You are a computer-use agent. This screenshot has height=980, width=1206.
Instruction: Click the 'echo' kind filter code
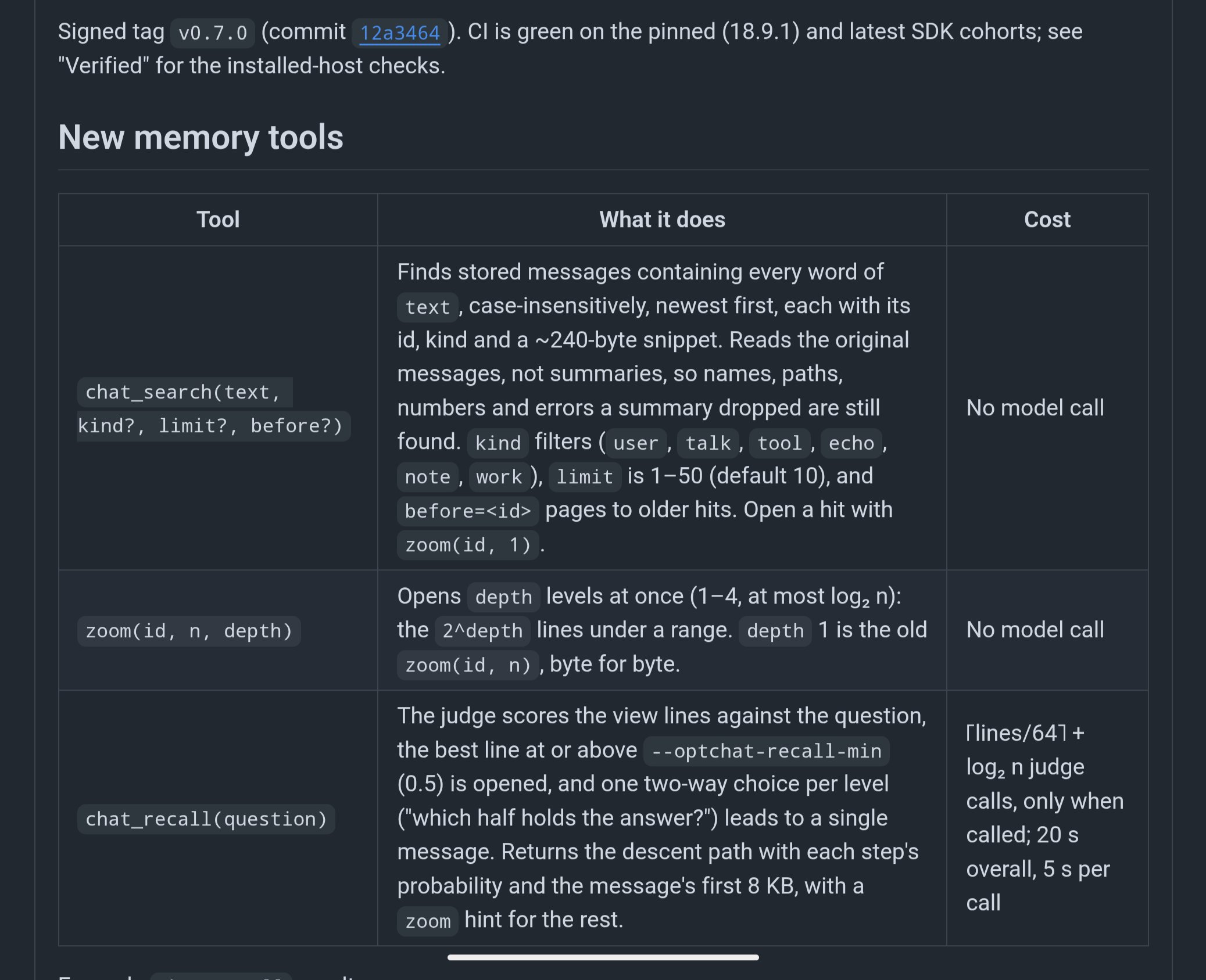[x=851, y=443]
